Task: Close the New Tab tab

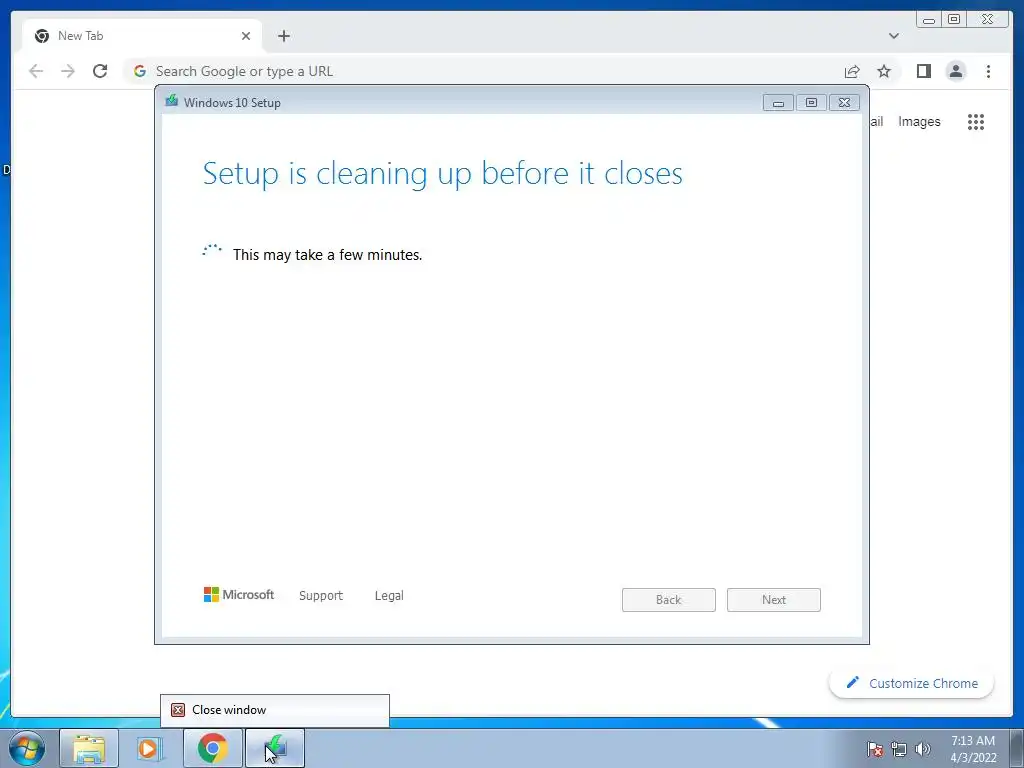Action: (246, 36)
